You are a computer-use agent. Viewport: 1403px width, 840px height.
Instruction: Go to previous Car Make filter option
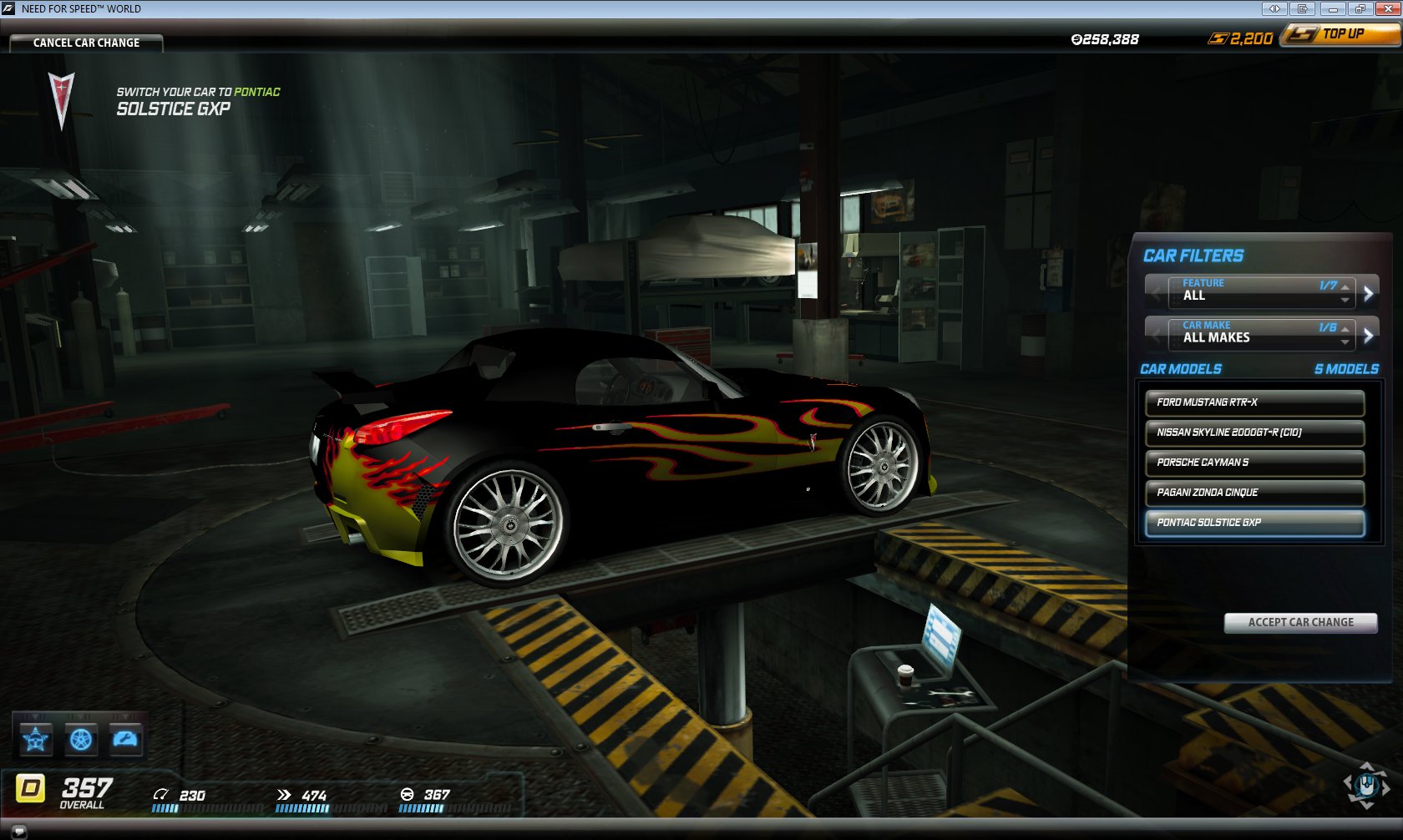click(x=1156, y=336)
